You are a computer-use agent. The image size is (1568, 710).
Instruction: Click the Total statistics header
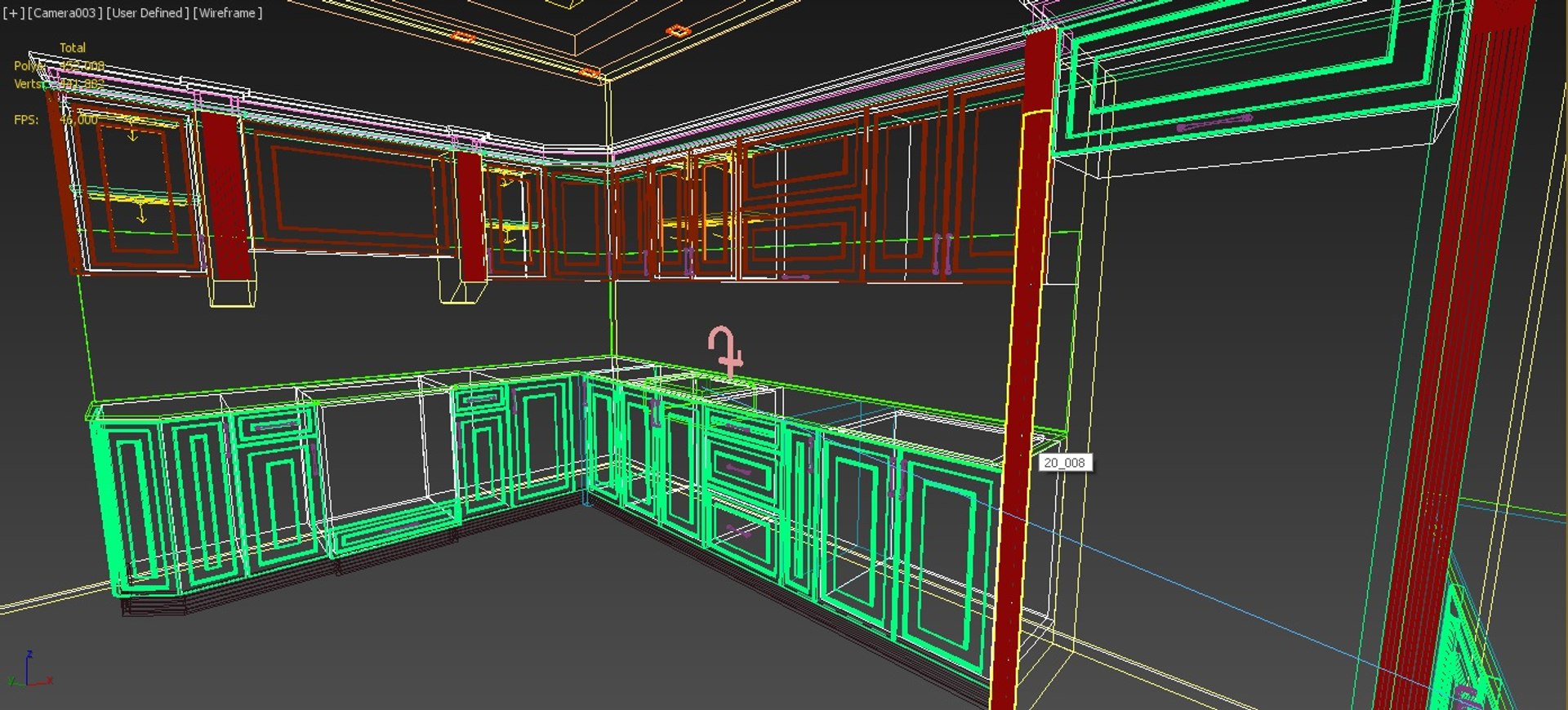pos(73,48)
